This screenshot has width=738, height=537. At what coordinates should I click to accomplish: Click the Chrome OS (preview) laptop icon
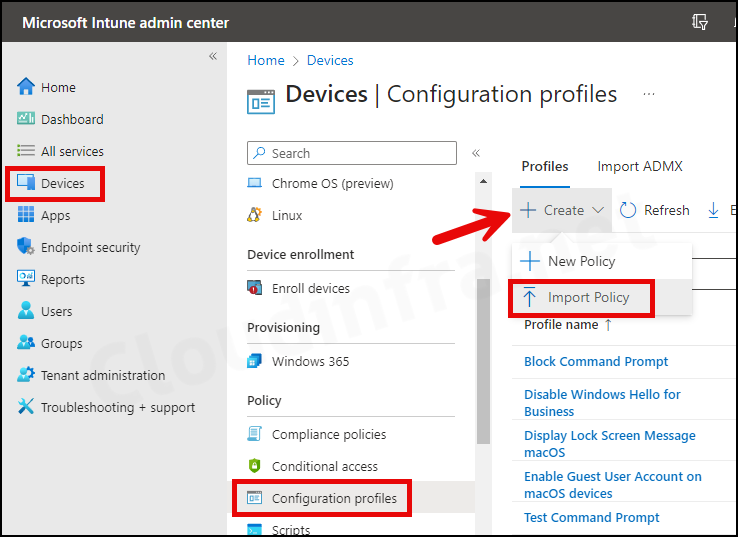pos(255,183)
